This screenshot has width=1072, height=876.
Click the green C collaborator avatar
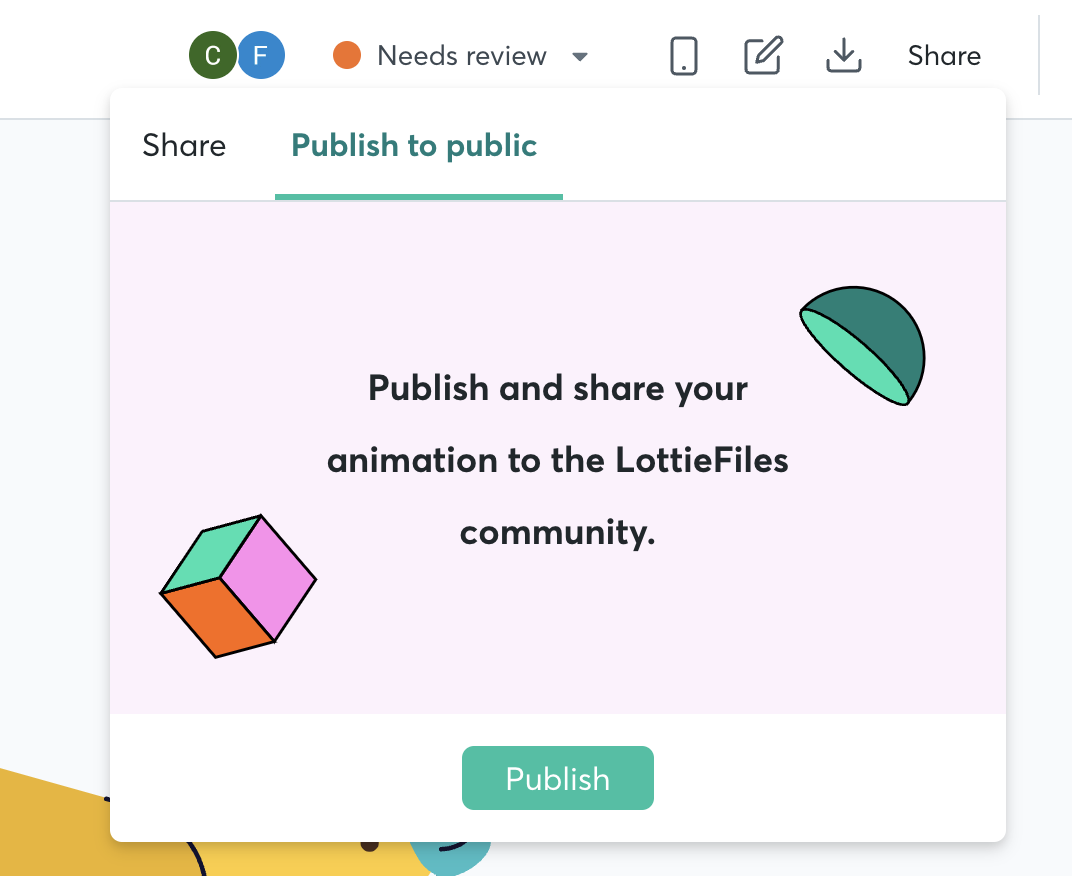[x=213, y=55]
